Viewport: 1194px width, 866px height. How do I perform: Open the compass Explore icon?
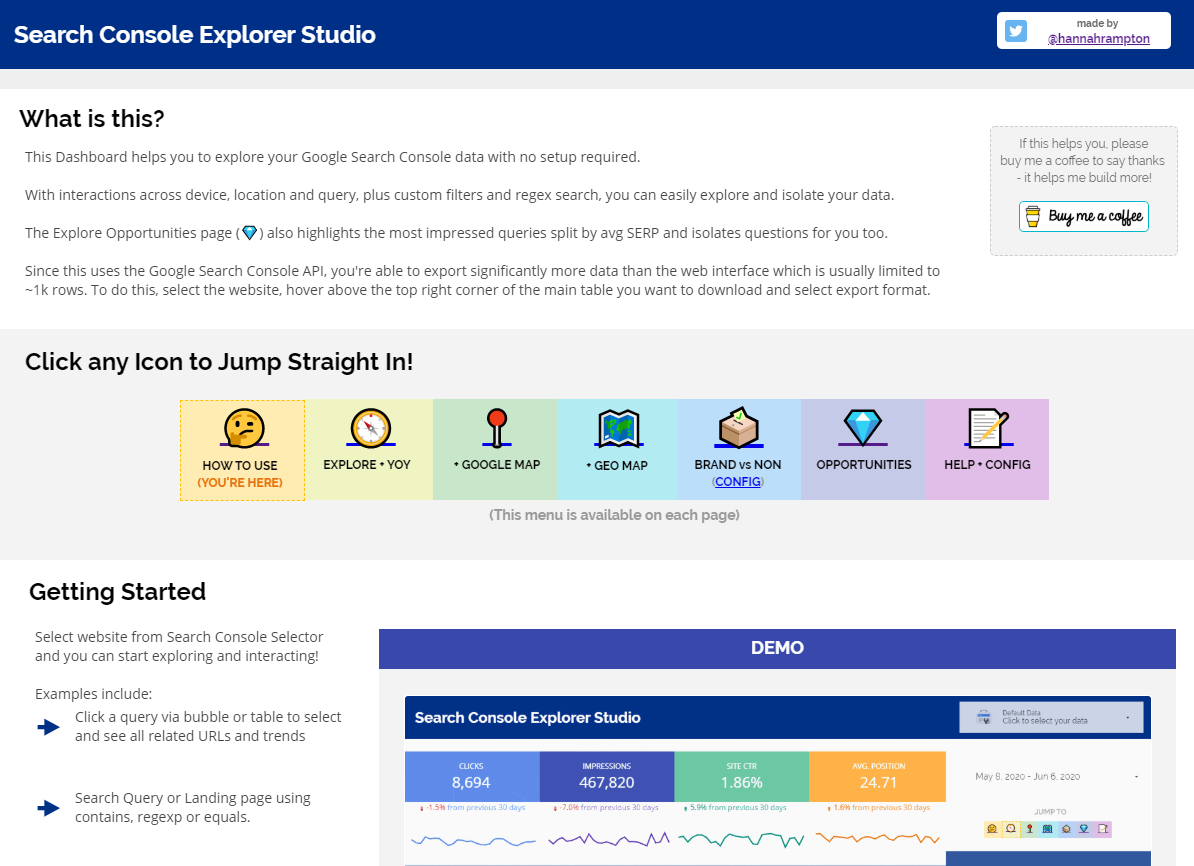(x=371, y=427)
